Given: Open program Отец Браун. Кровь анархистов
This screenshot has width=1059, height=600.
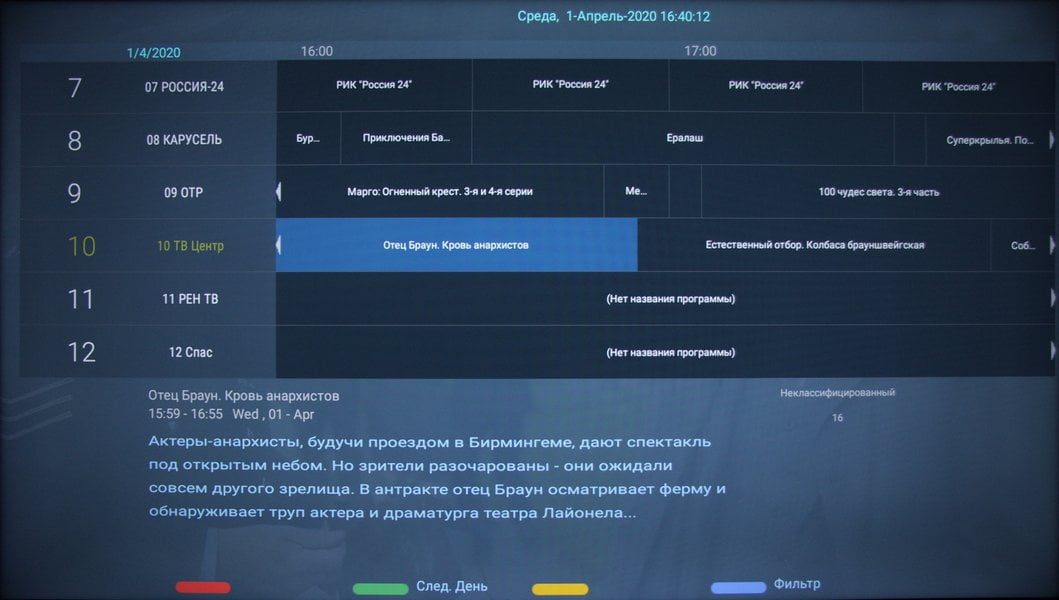Looking at the screenshot, I should point(457,245).
